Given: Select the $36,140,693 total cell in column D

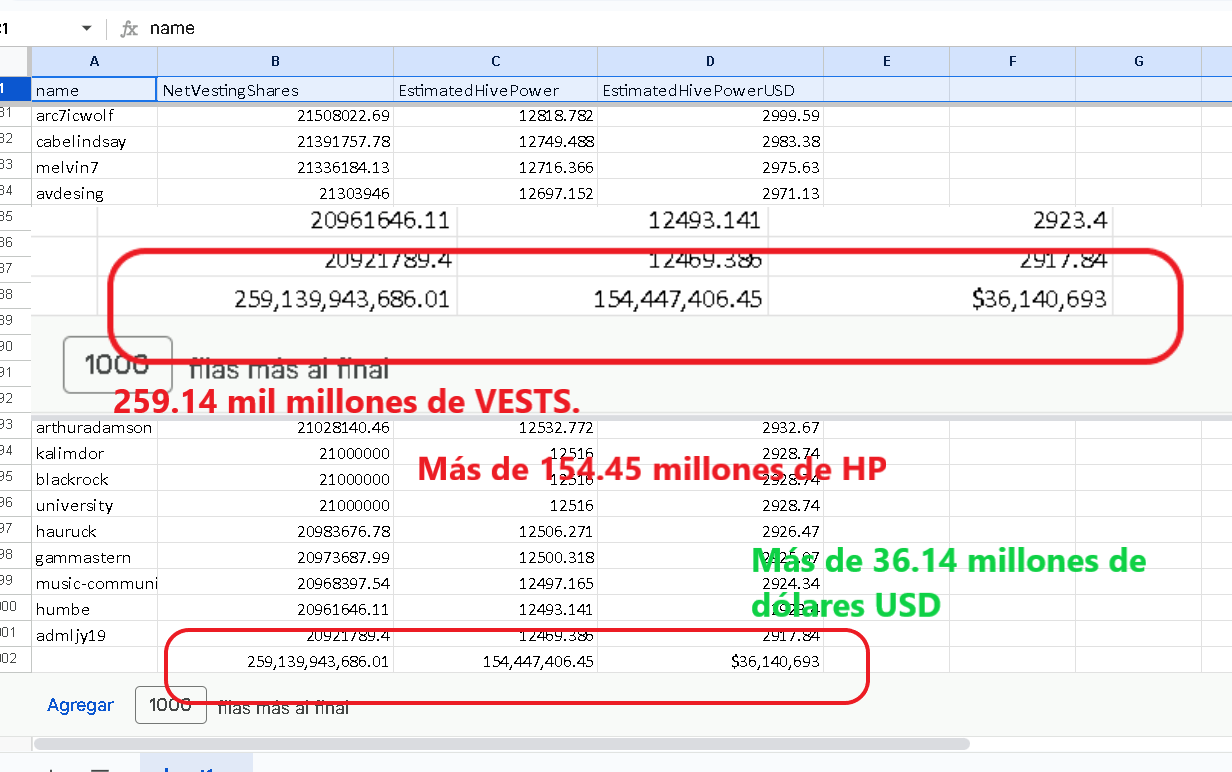Looking at the screenshot, I should 711,661.
